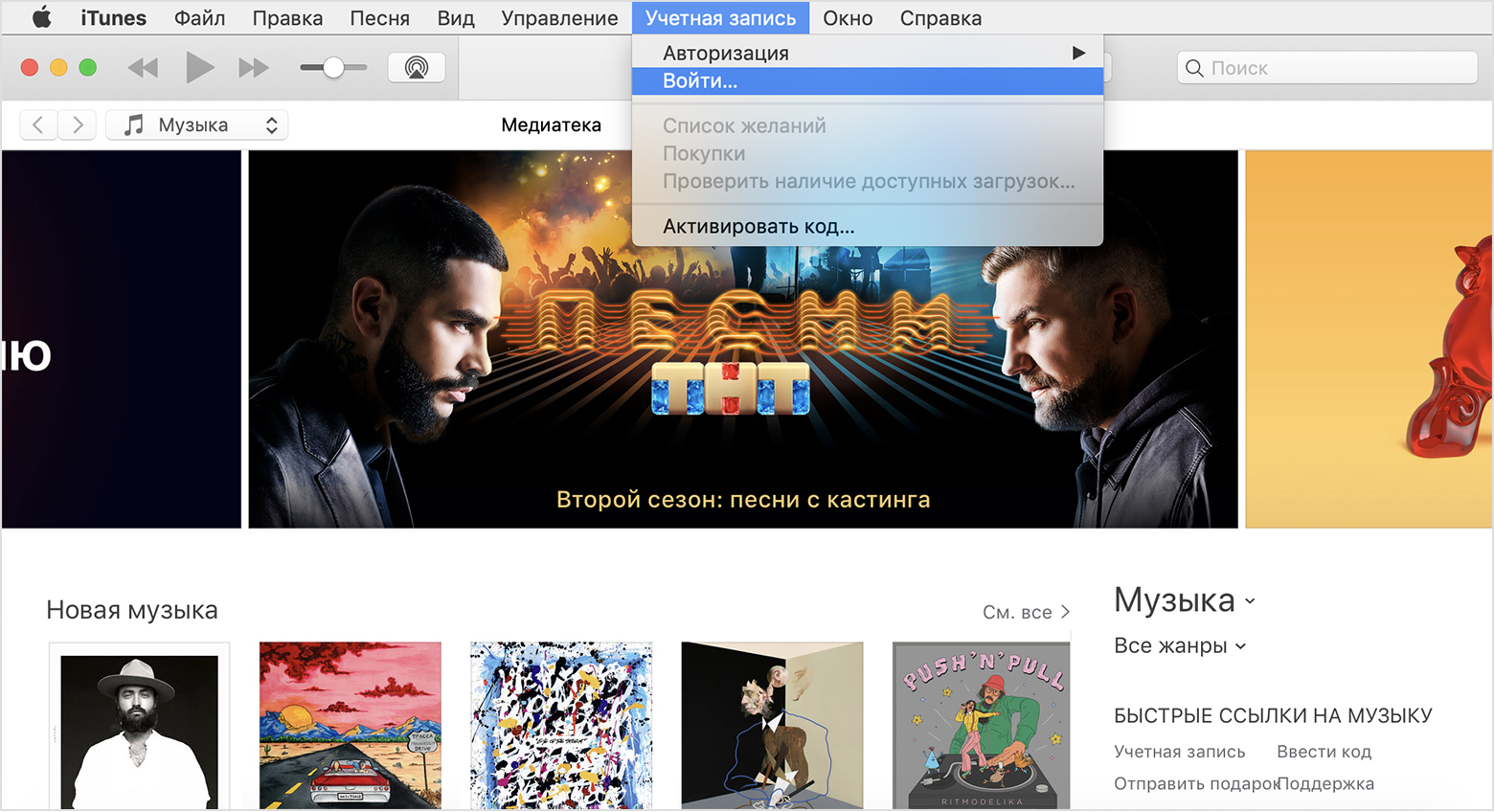
Task: Go forward with the right chevron
Action: pos(78,124)
